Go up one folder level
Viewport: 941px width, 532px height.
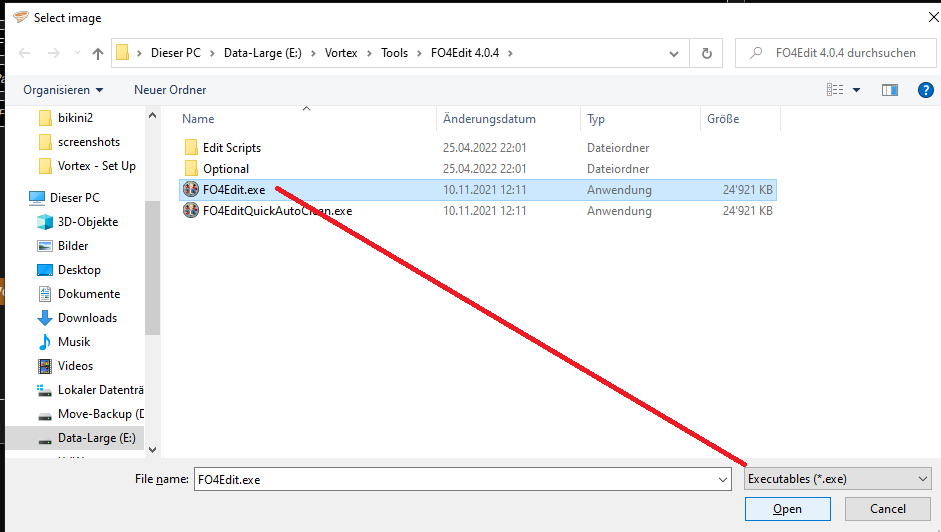[98, 53]
